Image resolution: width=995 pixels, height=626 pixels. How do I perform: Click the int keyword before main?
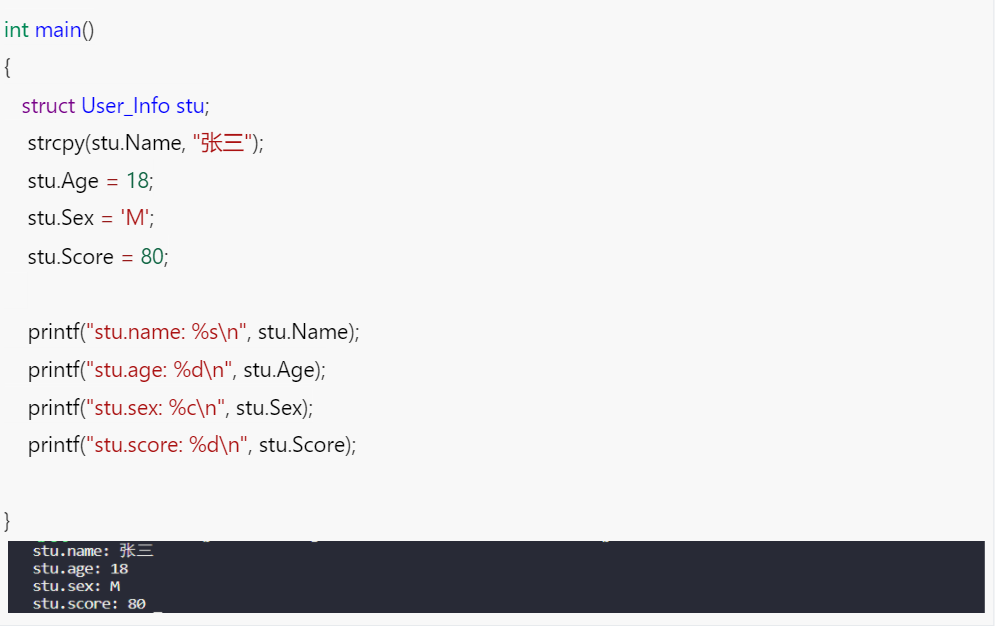(16, 30)
